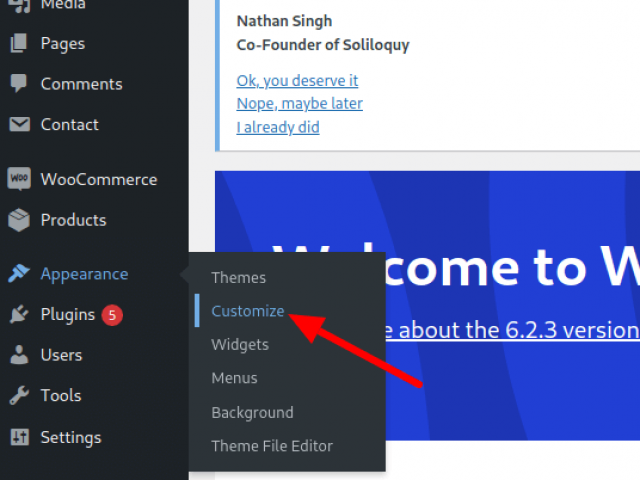This screenshot has height=480, width=640.
Task: Click the Settings sliders icon
Action: (19, 437)
